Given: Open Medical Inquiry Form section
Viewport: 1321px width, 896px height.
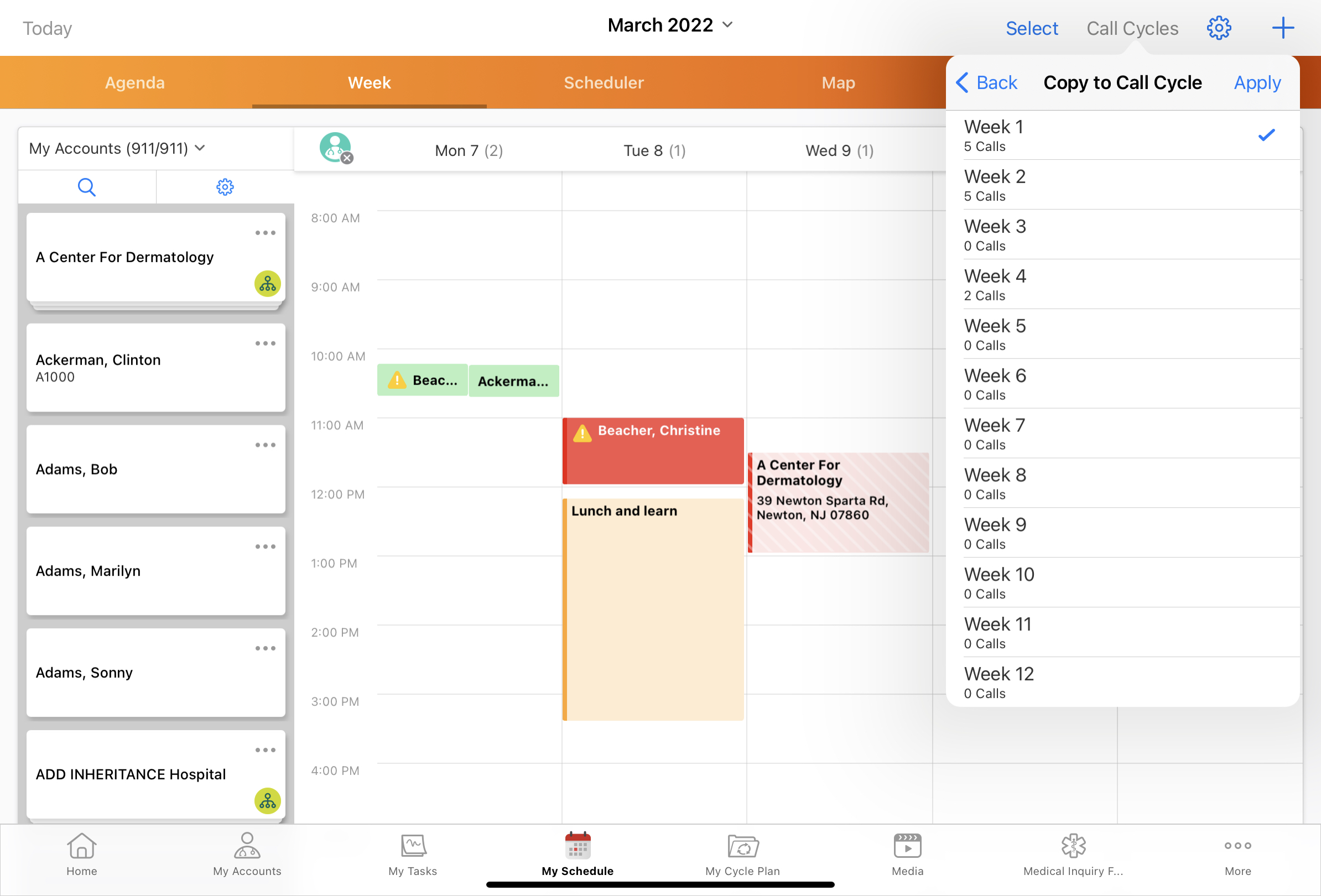Looking at the screenshot, I should (x=1072, y=855).
